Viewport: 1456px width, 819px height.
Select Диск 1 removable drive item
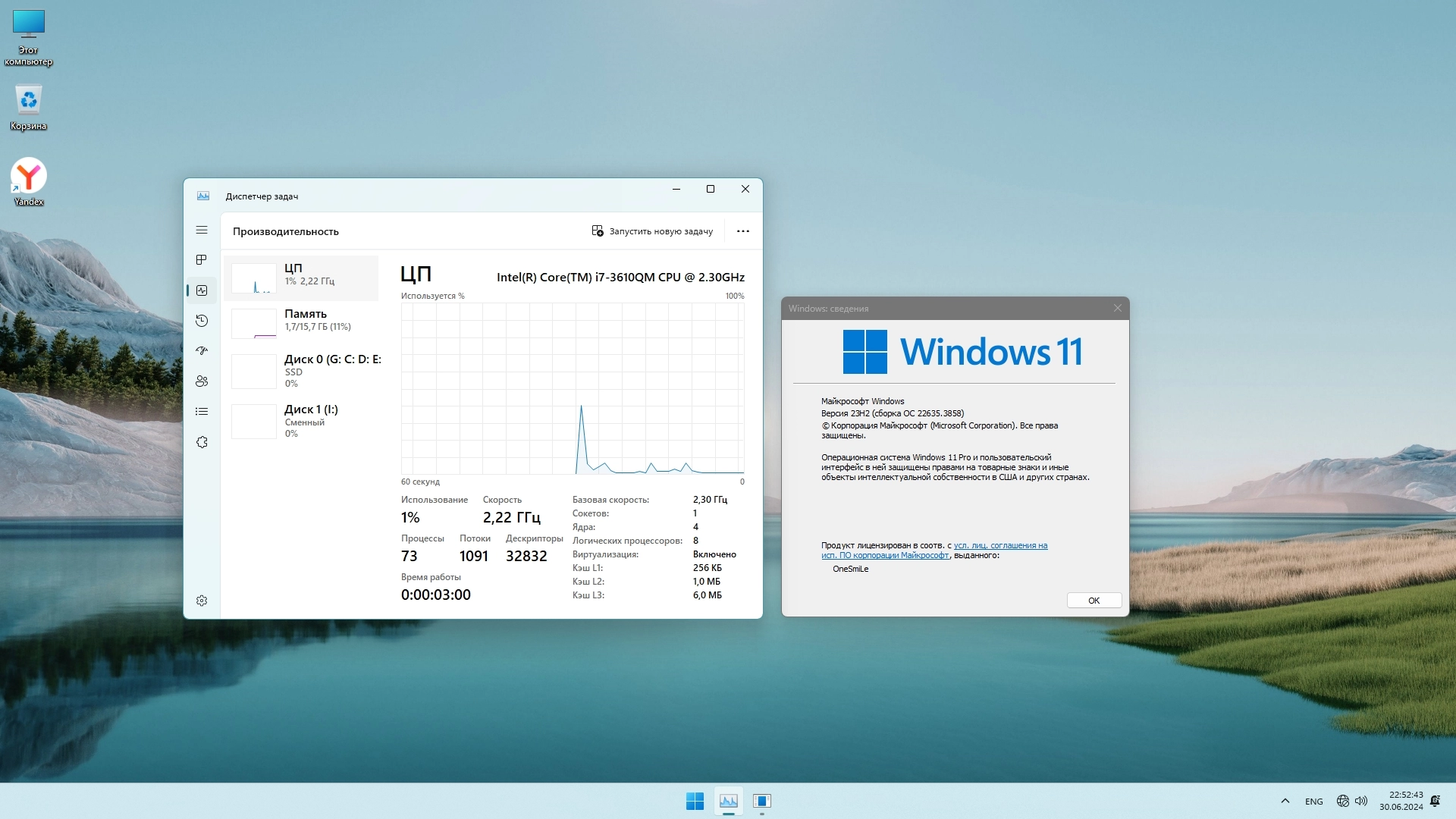coord(303,421)
